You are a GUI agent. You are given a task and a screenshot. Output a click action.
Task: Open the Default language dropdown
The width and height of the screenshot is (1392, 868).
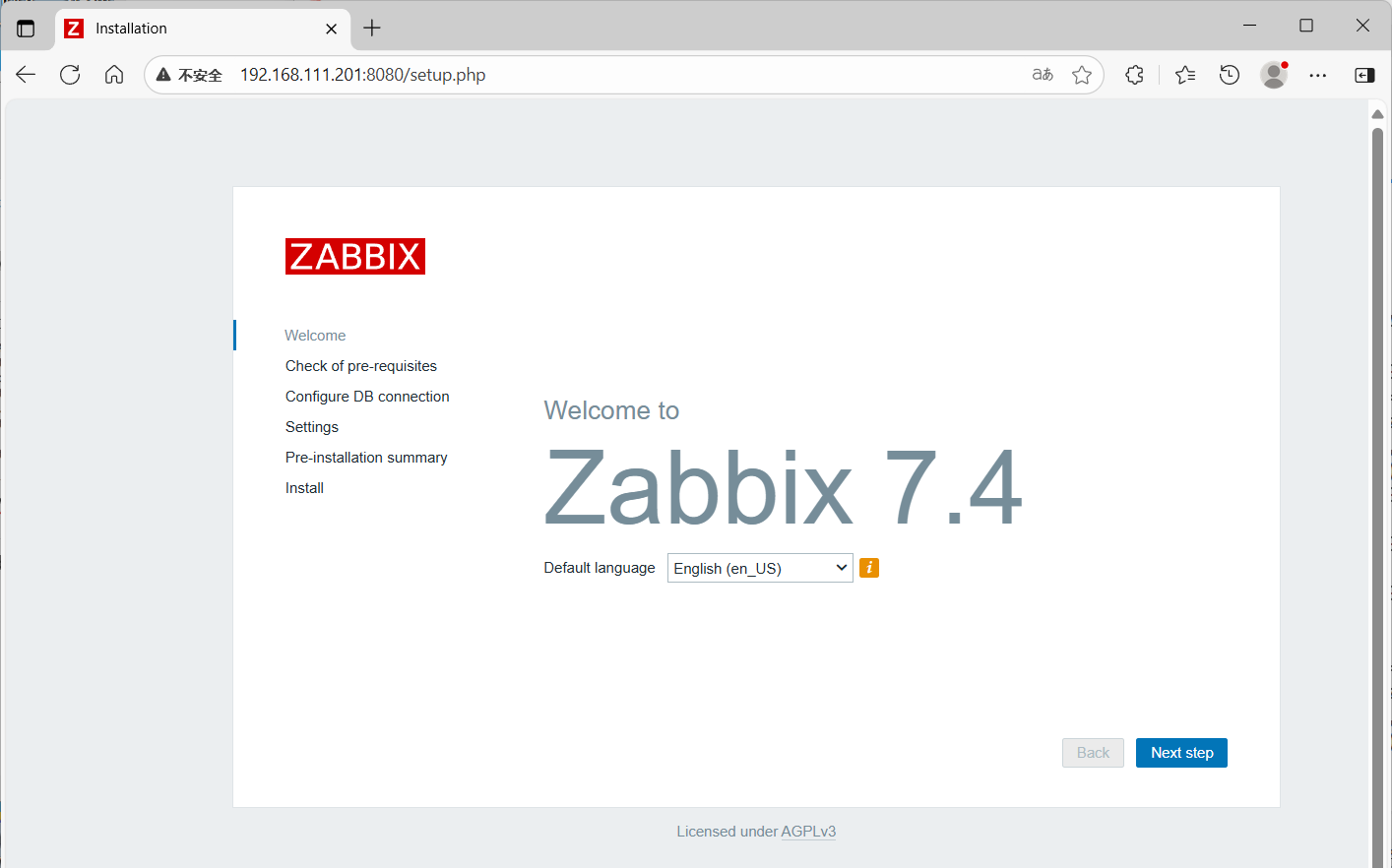(x=759, y=568)
